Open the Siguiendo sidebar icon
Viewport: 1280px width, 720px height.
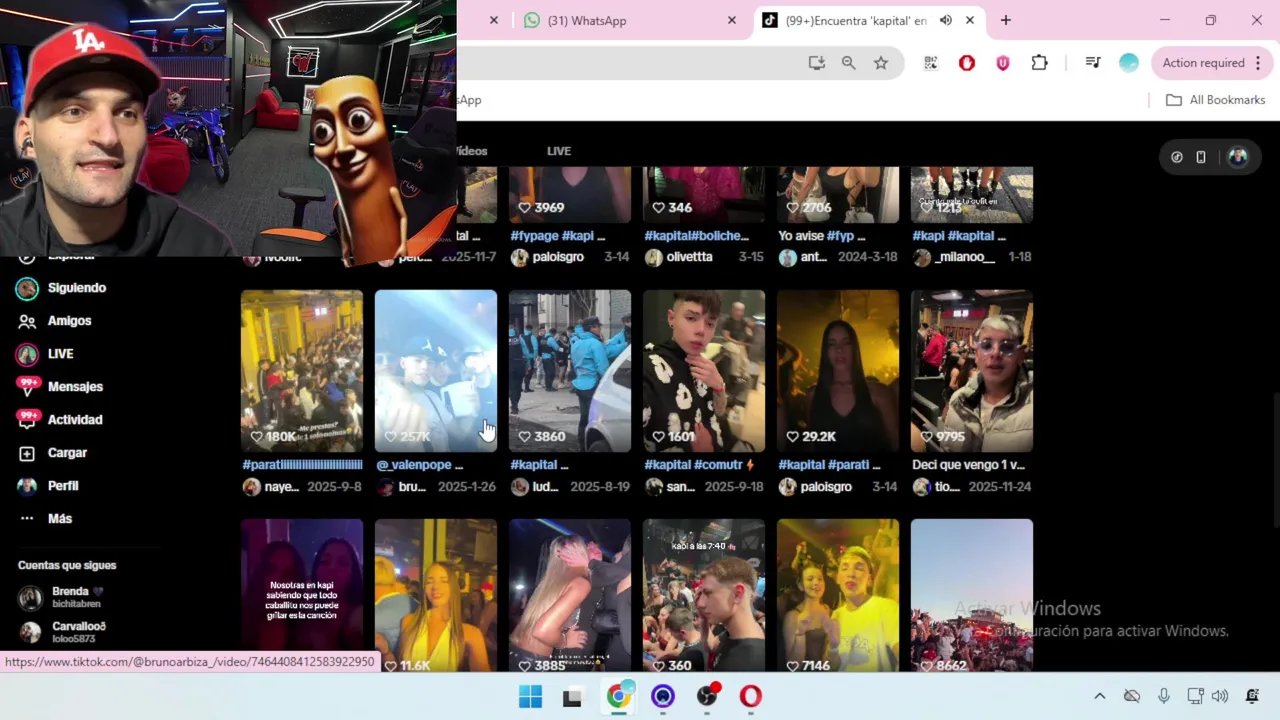[x=27, y=288]
